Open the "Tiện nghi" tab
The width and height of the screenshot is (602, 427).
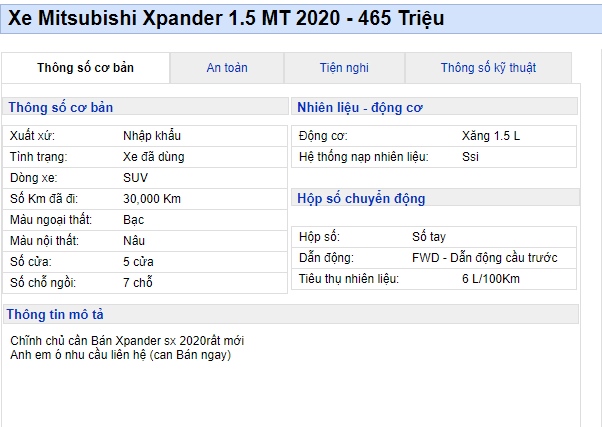[344, 68]
